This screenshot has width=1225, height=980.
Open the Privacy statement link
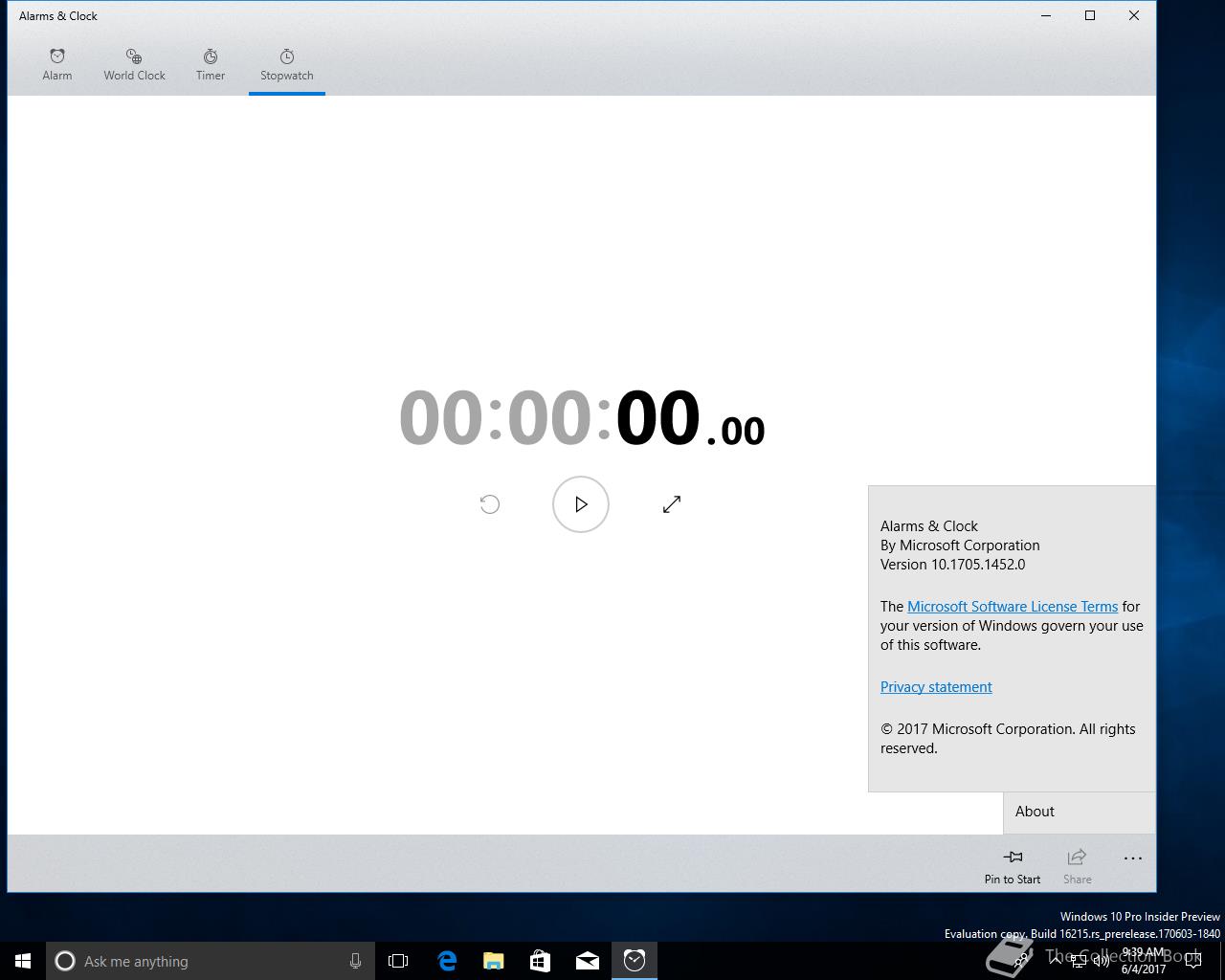[936, 687]
